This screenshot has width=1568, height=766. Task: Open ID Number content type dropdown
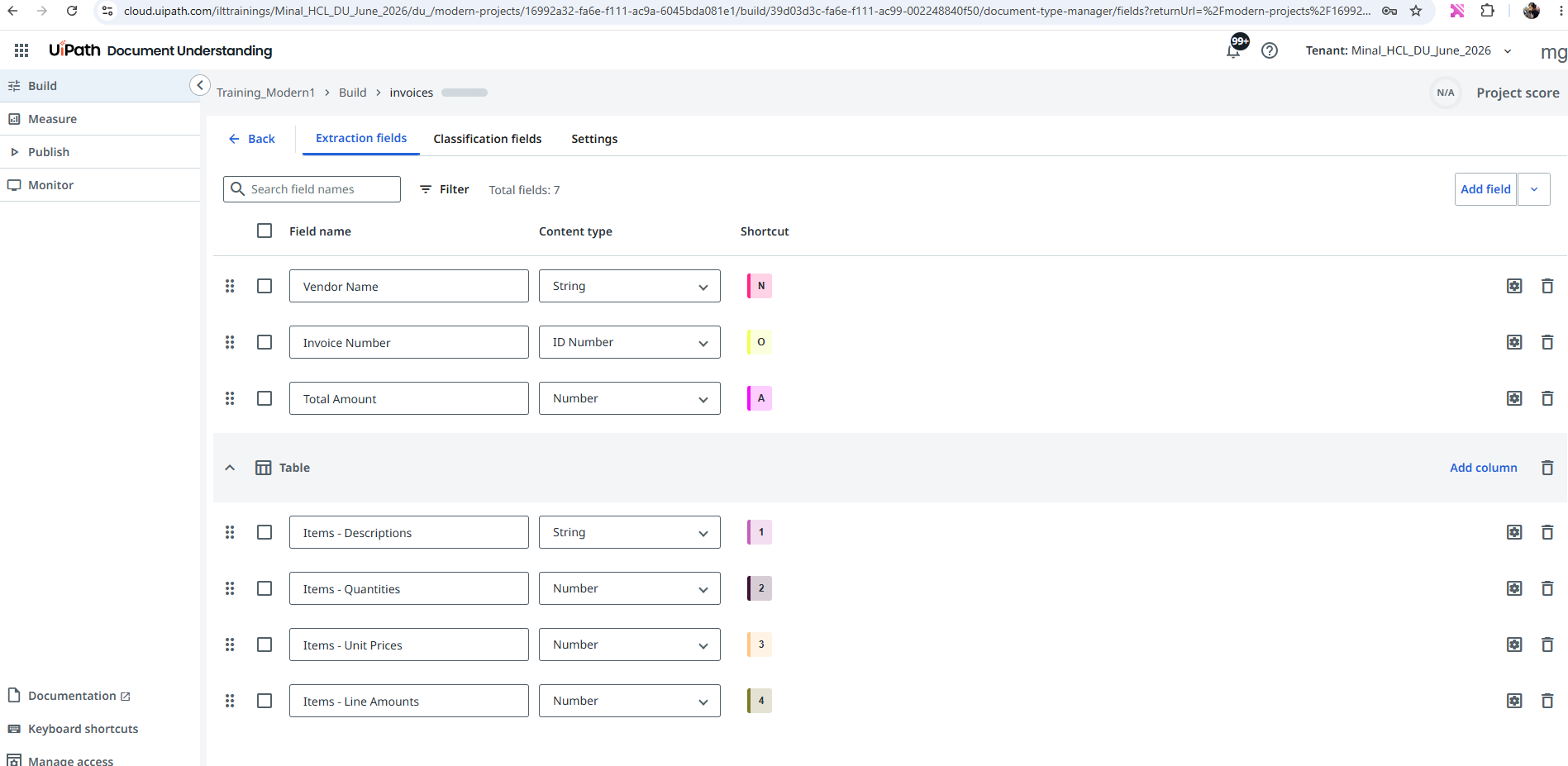tap(630, 342)
